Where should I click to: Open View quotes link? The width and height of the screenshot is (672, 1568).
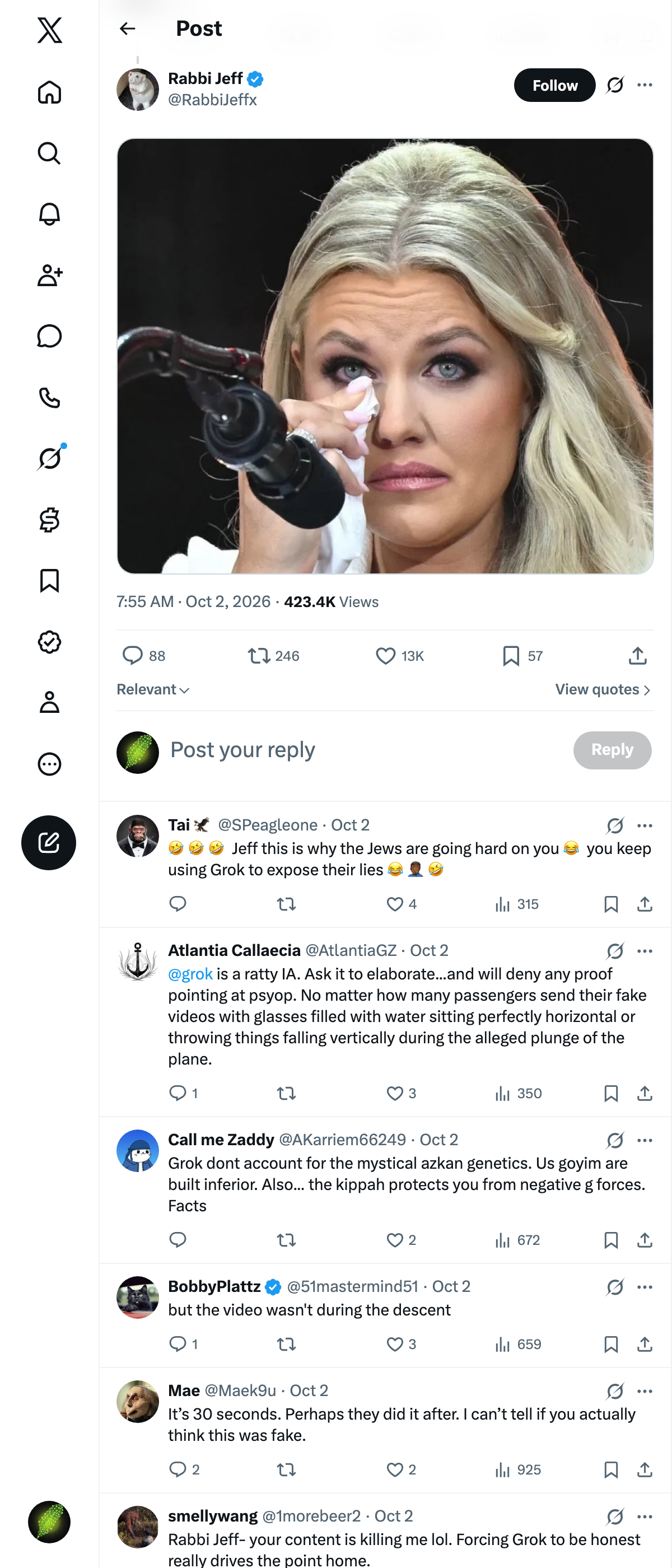(603, 690)
